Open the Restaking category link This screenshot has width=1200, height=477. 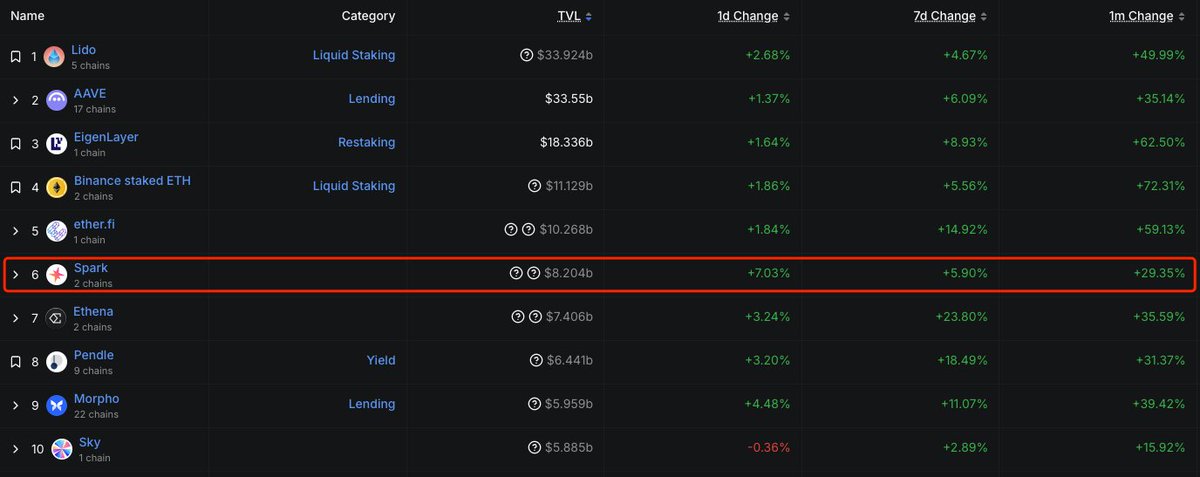(367, 143)
